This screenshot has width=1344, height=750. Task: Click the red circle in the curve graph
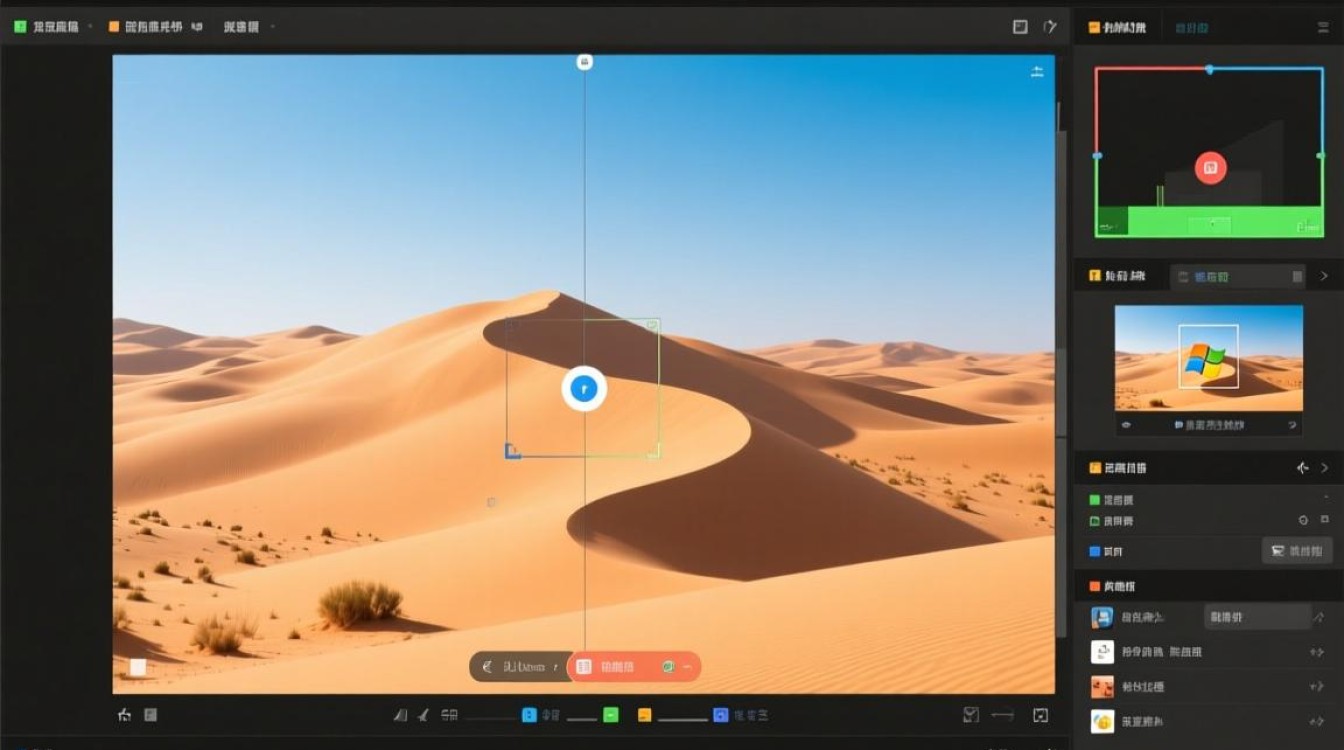click(x=1210, y=168)
